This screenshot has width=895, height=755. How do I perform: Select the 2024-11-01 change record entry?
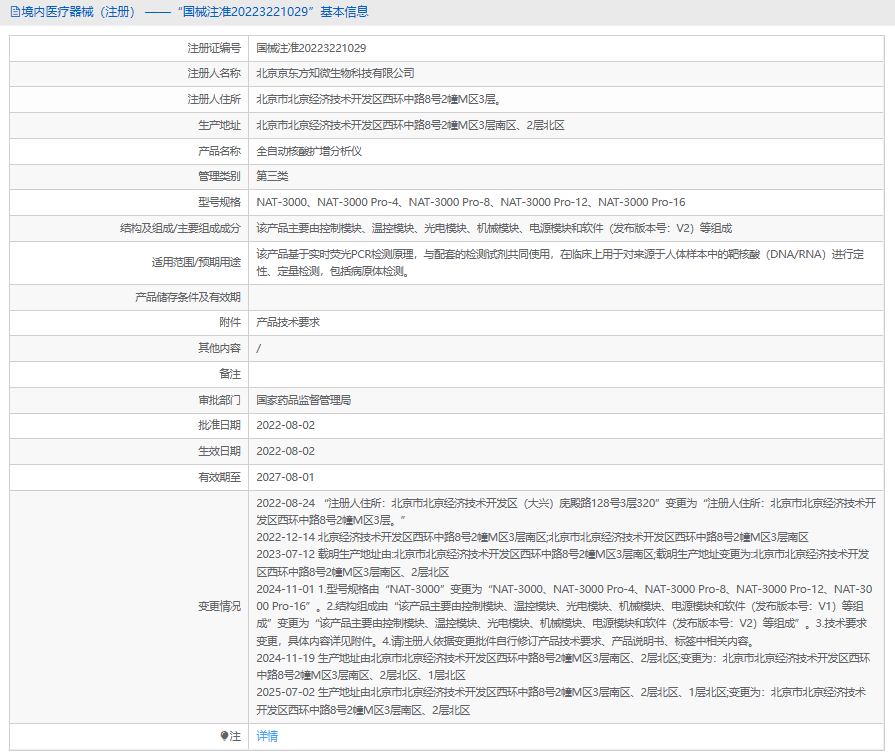pyautogui.click(x=564, y=615)
